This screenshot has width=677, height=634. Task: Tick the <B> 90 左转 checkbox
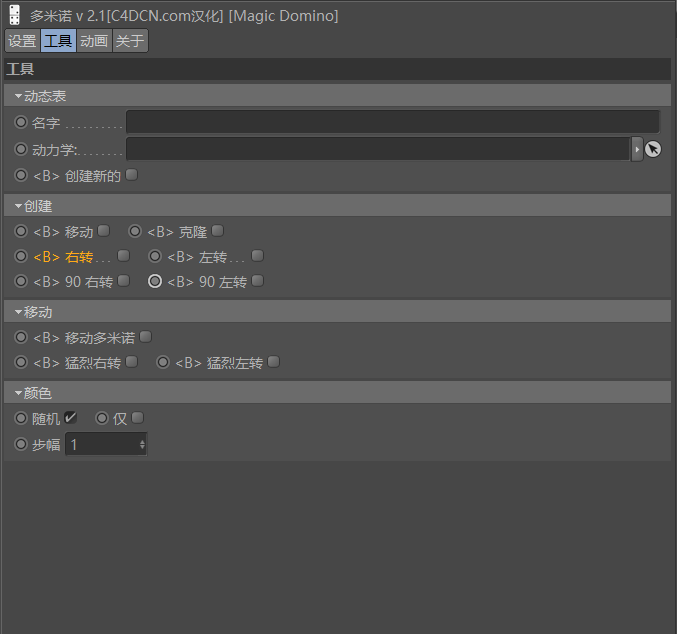tap(258, 281)
